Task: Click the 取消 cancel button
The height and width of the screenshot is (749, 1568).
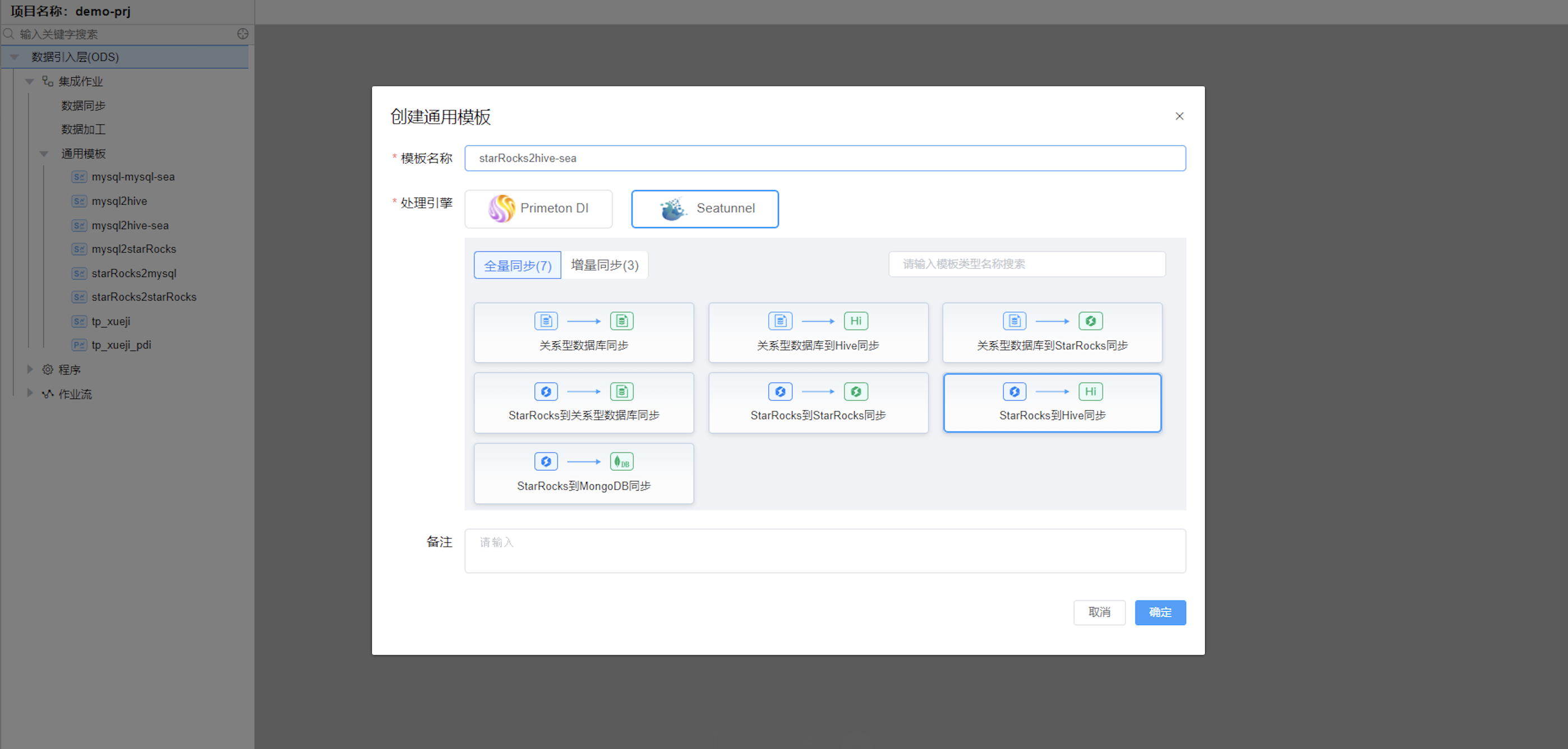Action: click(1099, 612)
